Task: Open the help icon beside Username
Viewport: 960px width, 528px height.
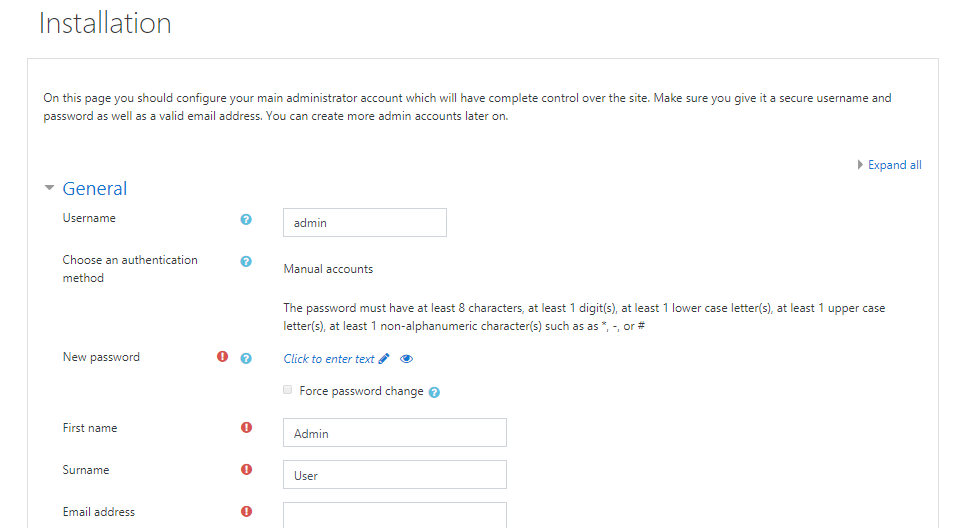Action: coord(246,219)
